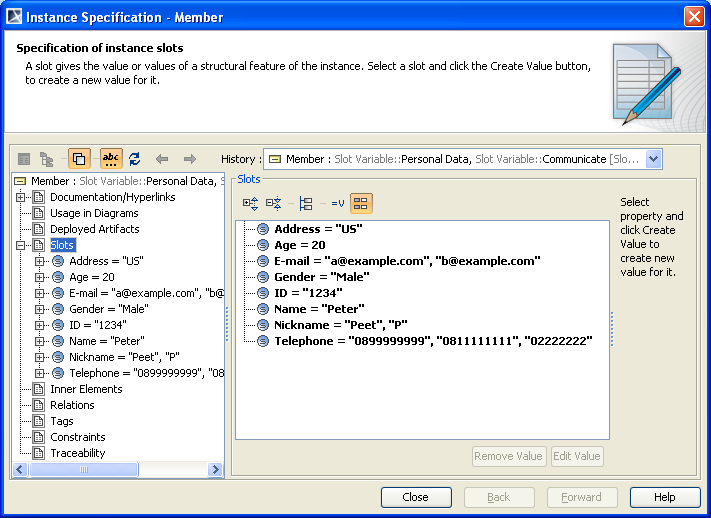
Task: Click the window's red close X
Action: coord(694,17)
